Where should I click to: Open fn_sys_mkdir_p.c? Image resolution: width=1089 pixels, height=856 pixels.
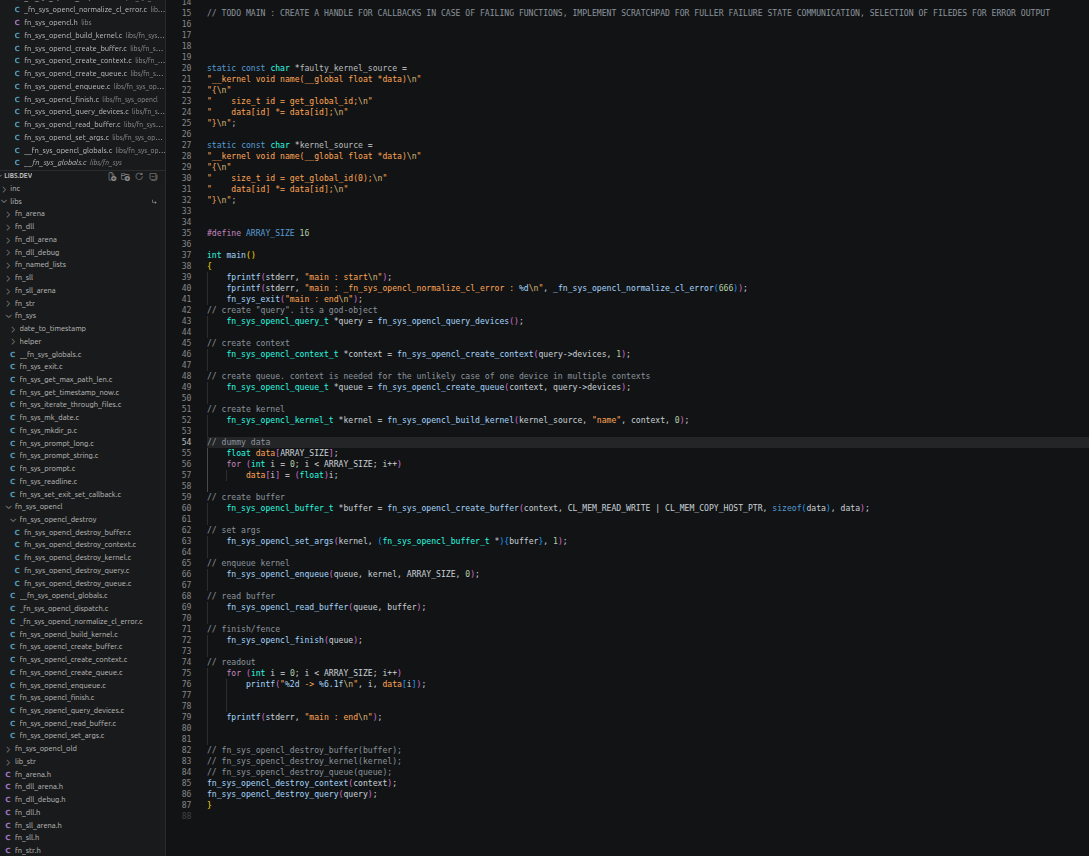tap(48, 430)
